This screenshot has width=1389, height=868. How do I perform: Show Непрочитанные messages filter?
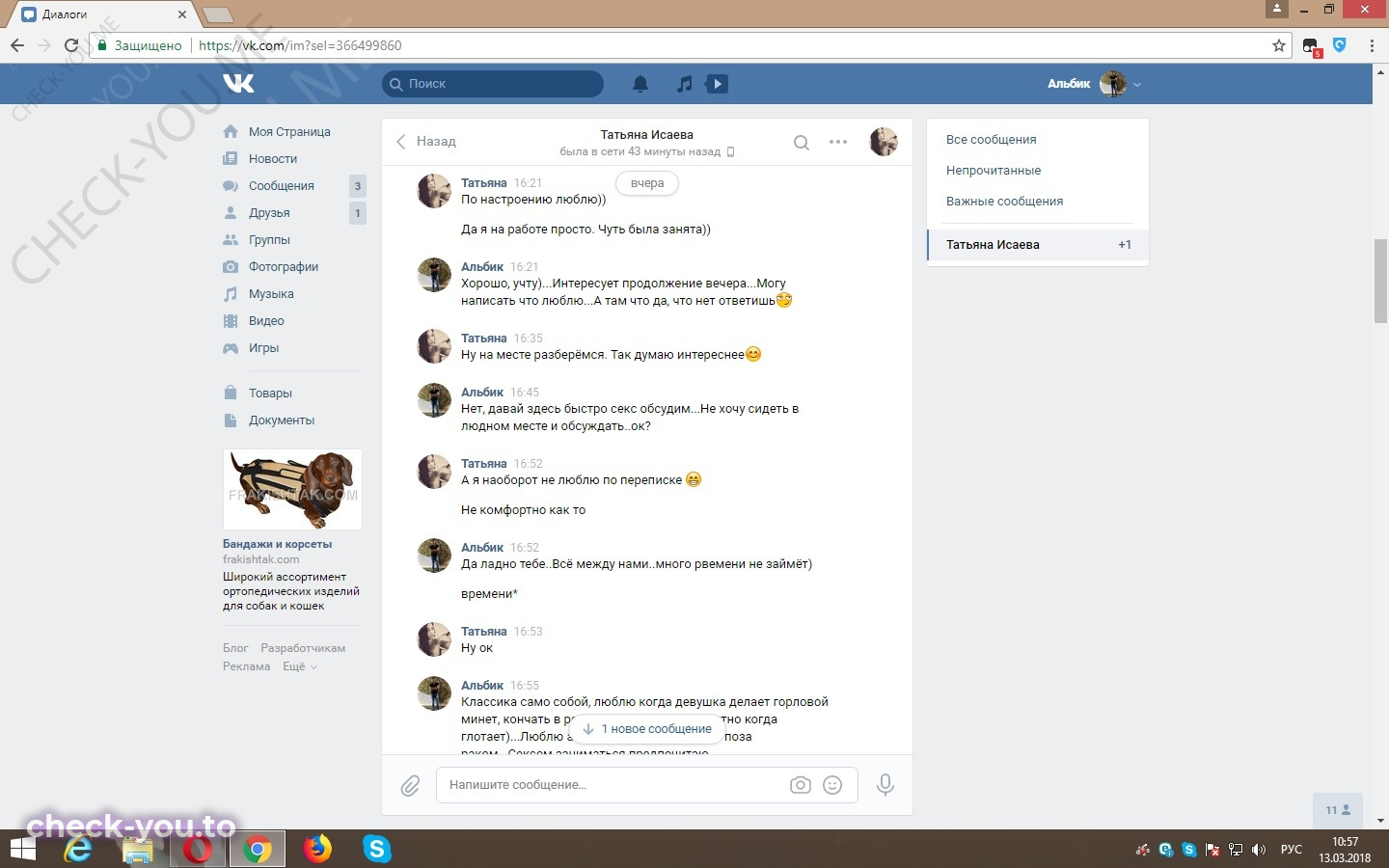coord(994,170)
